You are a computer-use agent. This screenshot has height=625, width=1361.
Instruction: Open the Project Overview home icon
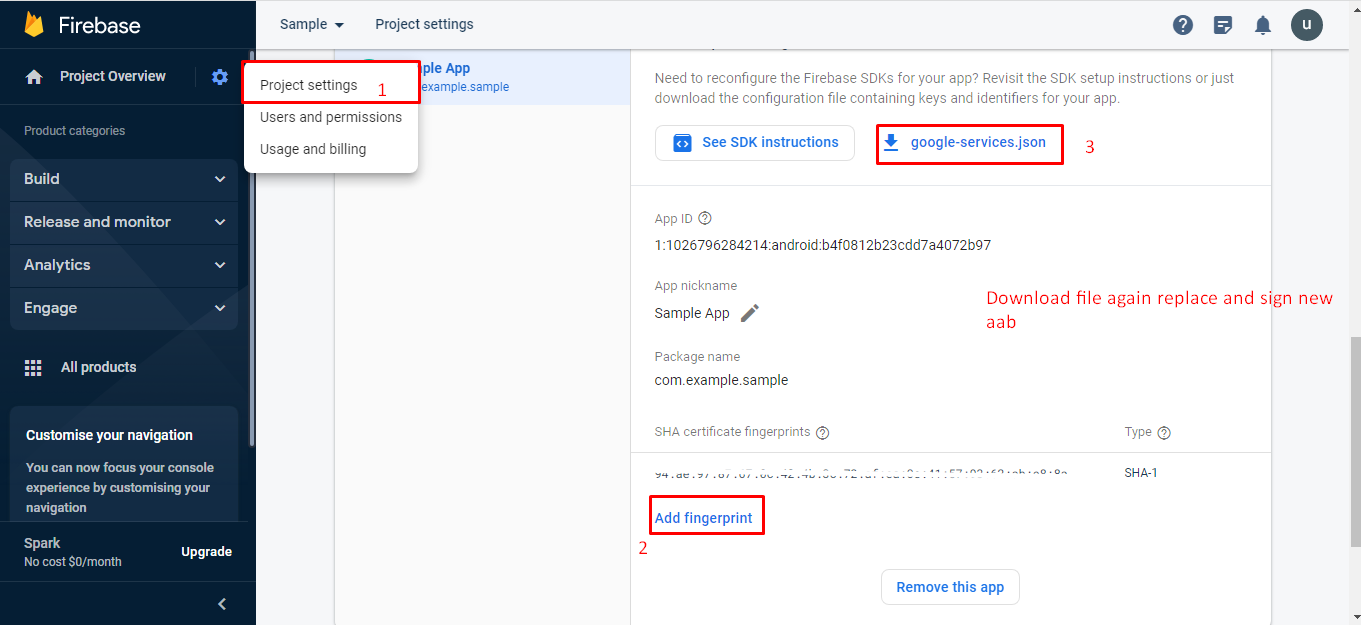point(34,77)
